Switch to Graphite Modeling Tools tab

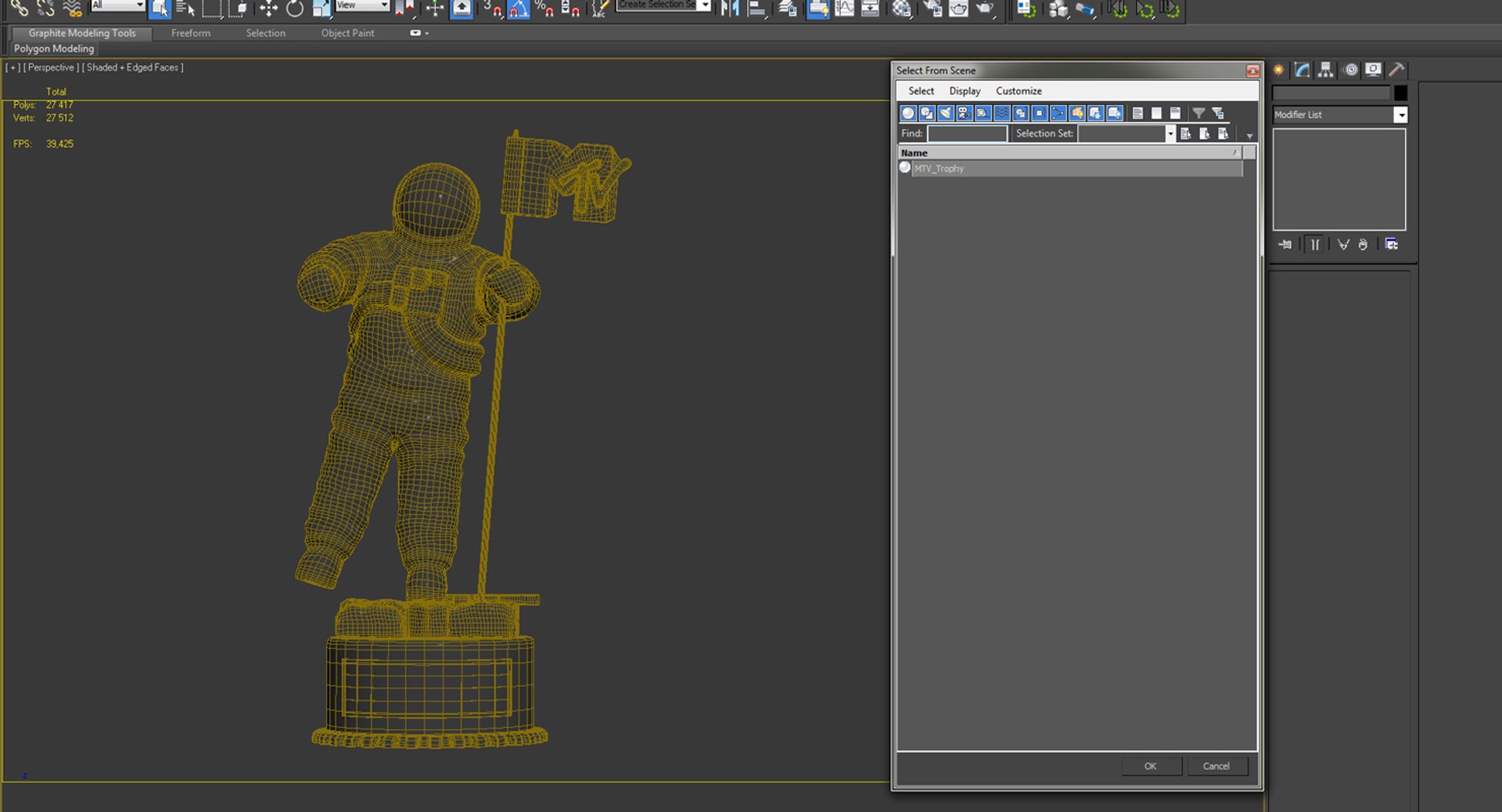(82, 33)
